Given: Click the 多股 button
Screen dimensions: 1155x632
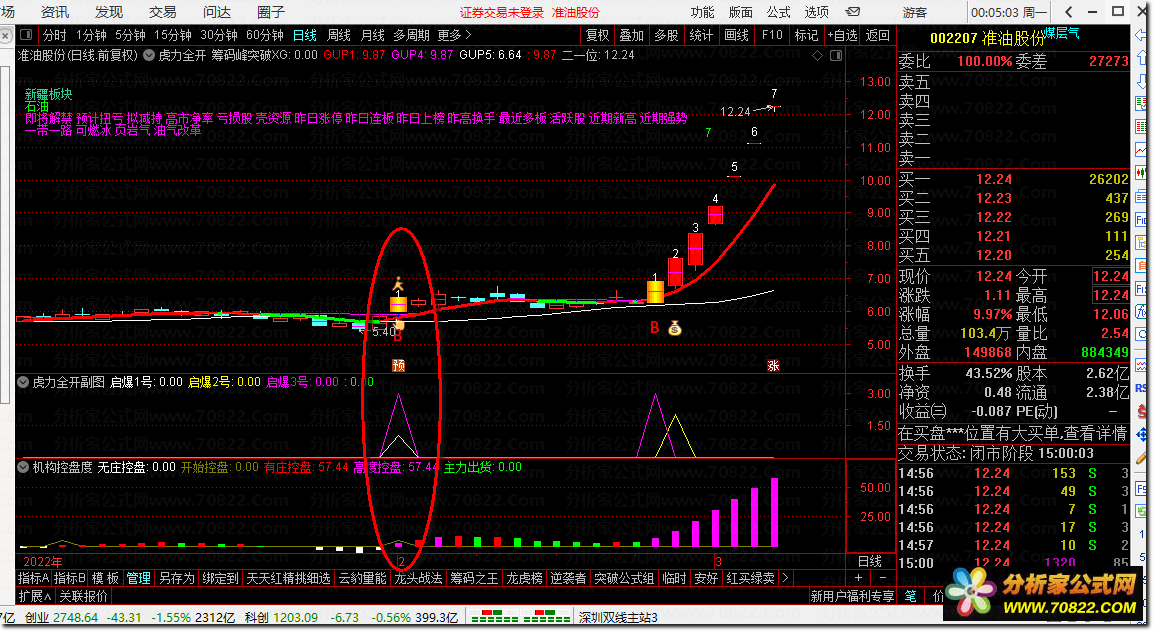Looking at the screenshot, I should click(x=666, y=35).
